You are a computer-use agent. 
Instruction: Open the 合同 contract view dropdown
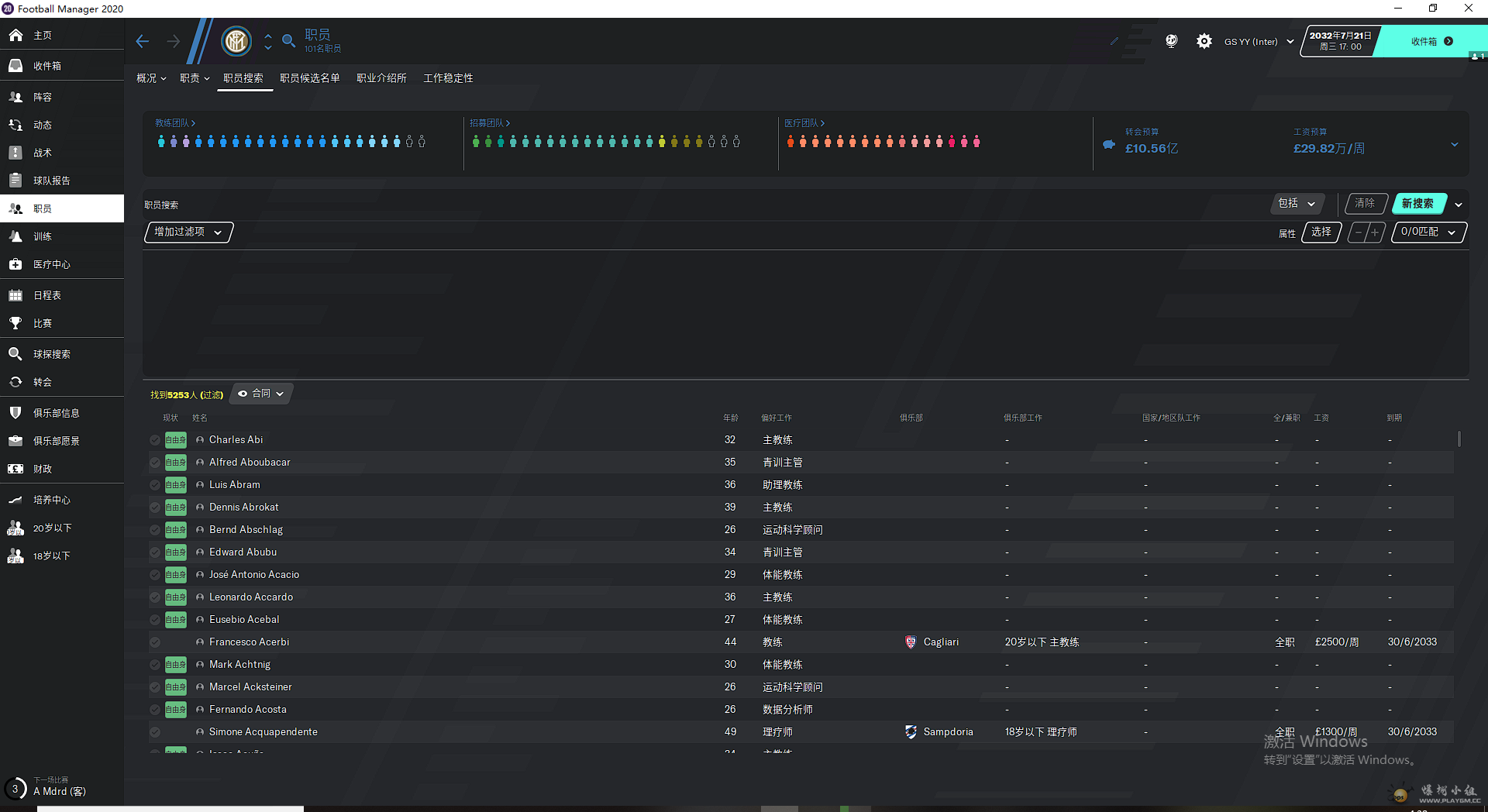(x=261, y=394)
